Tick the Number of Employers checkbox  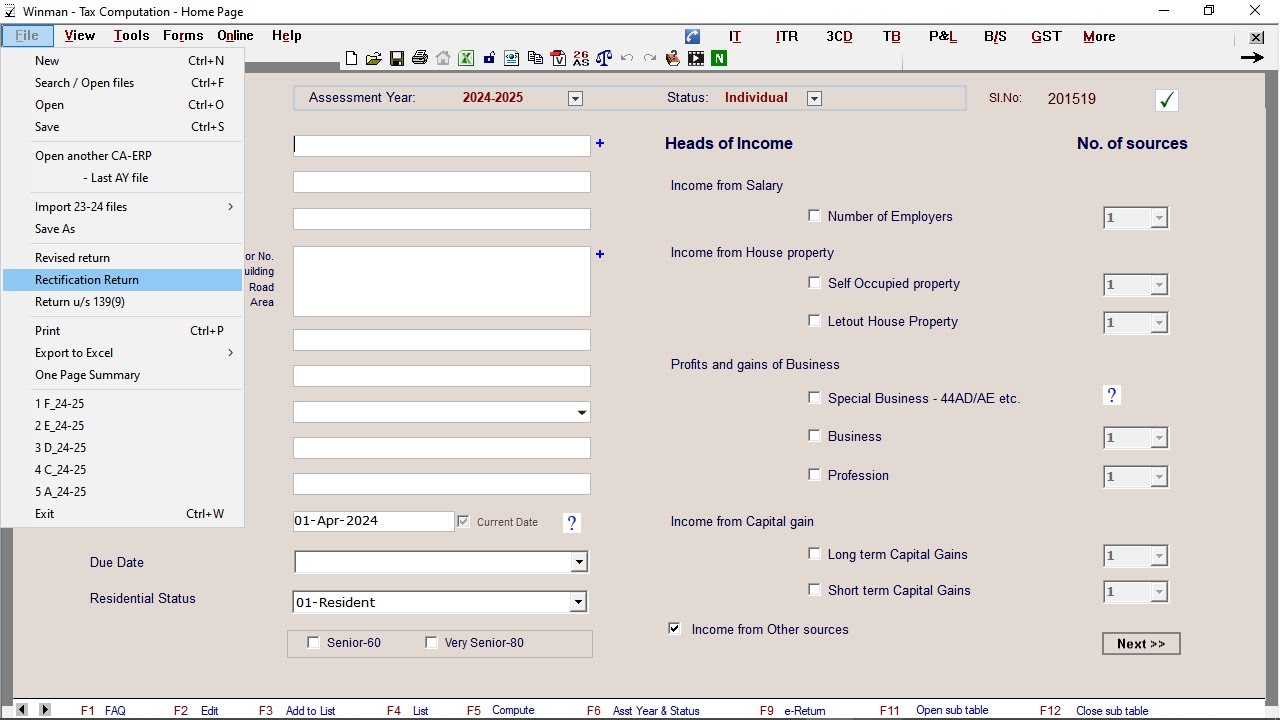point(814,215)
